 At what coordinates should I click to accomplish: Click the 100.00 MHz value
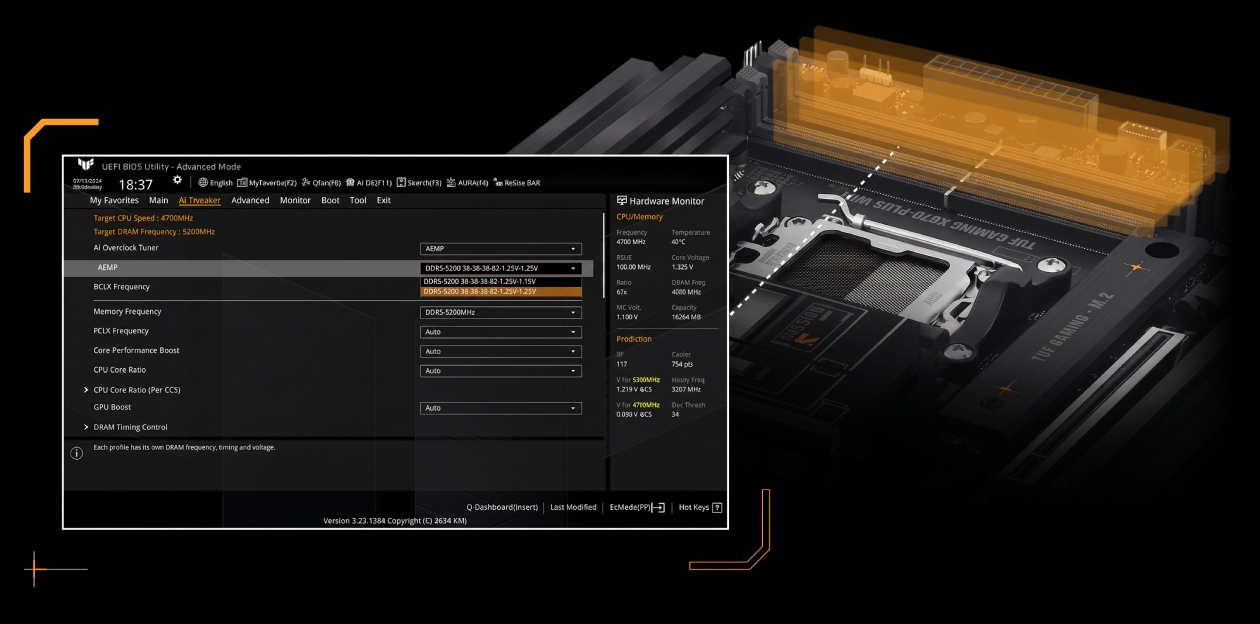633,267
